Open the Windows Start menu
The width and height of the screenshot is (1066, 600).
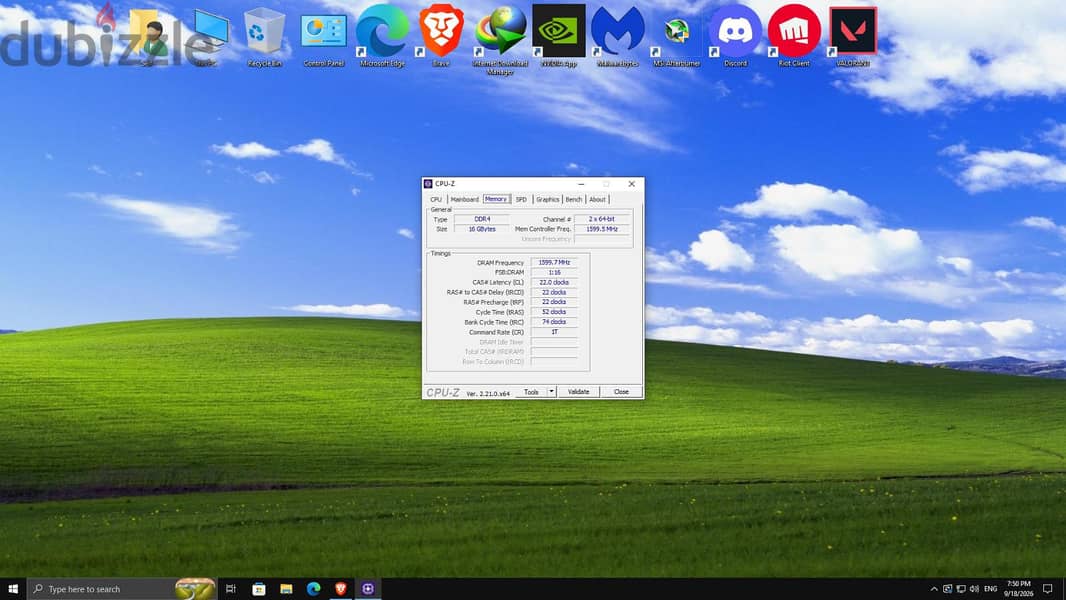click(x=13, y=588)
